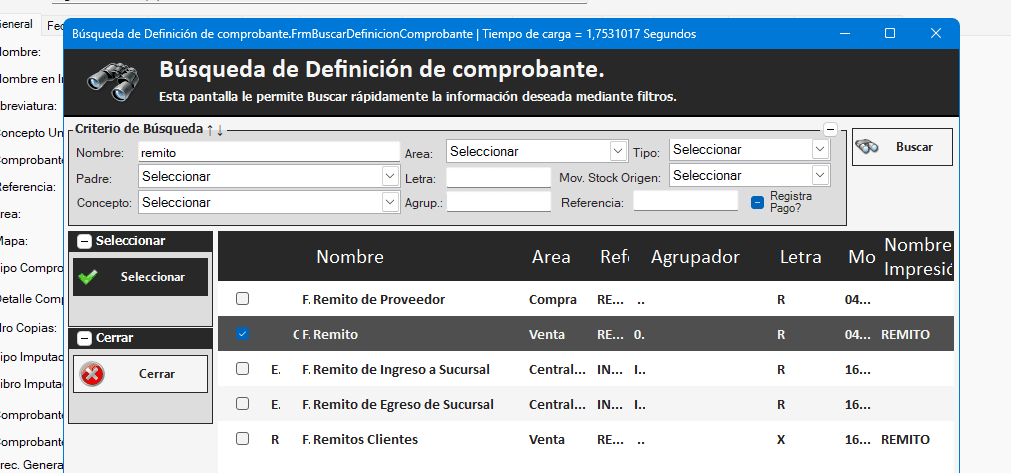
Task: Collapse search criteria with minus icon
Action: [830, 129]
